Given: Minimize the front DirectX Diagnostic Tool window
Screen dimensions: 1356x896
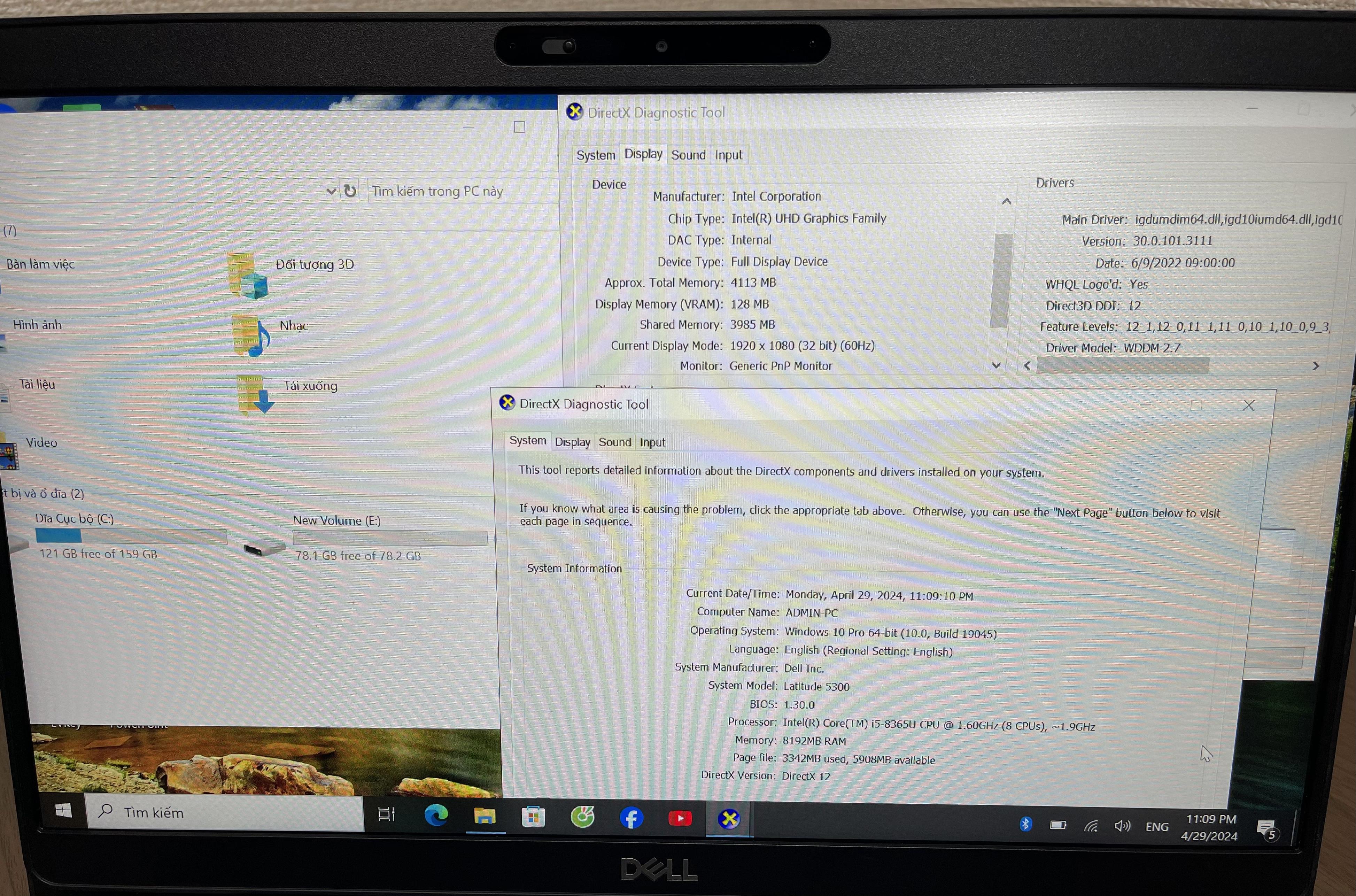Looking at the screenshot, I should pos(1145,404).
